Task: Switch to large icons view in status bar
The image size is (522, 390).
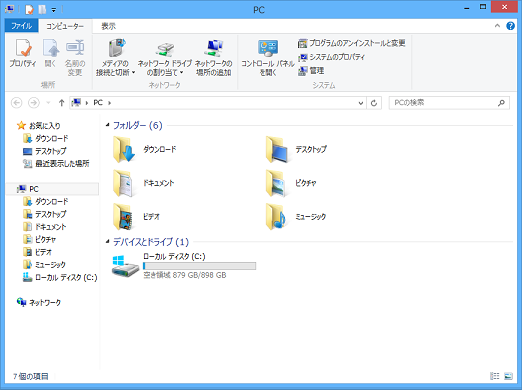Action: coord(508,376)
